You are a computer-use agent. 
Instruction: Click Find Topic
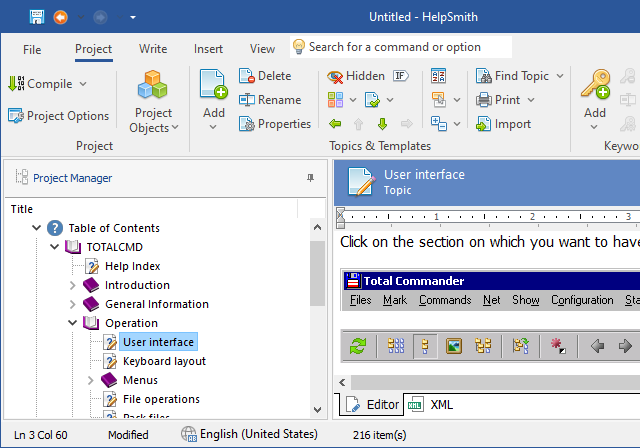(x=512, y=76)
